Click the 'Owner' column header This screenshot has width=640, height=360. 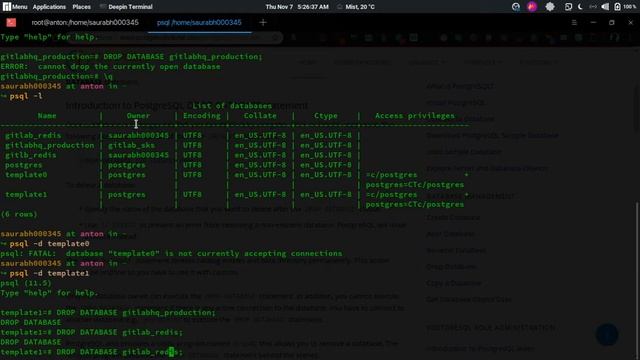(138, 116)
